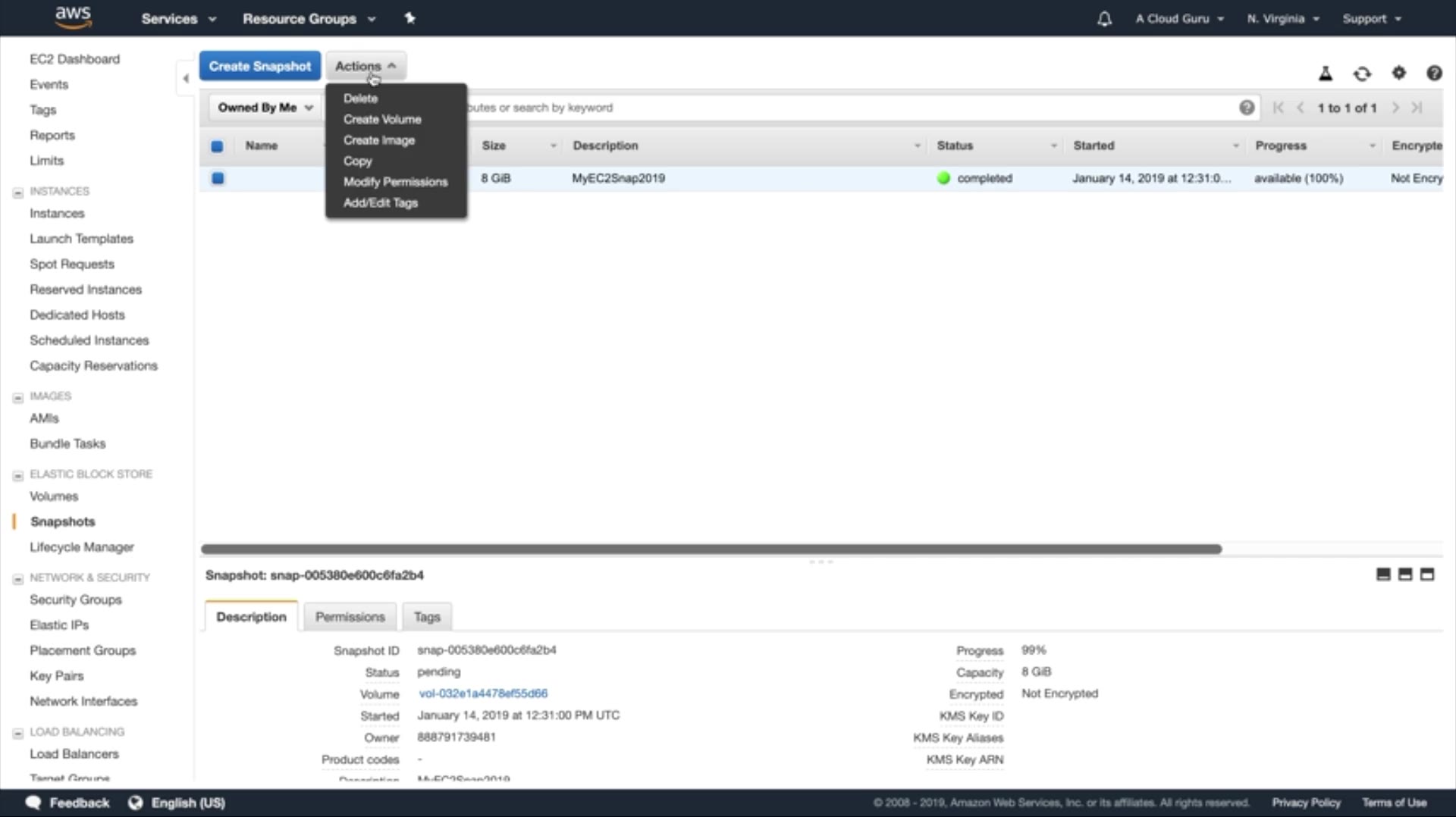Screen dimensions: 1456x817
Task: Click the horizontal table scrollbar
Action: point(711,549)
